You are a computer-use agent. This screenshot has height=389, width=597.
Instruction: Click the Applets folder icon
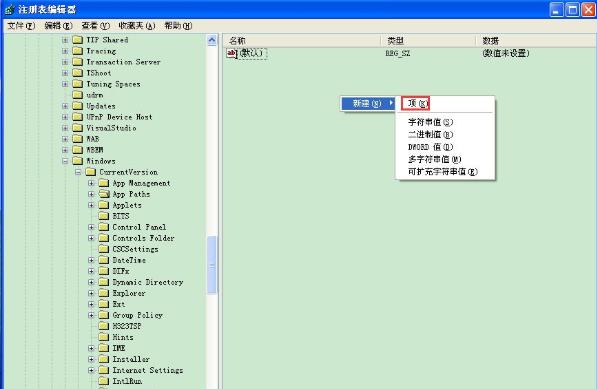tap(104, 205)
